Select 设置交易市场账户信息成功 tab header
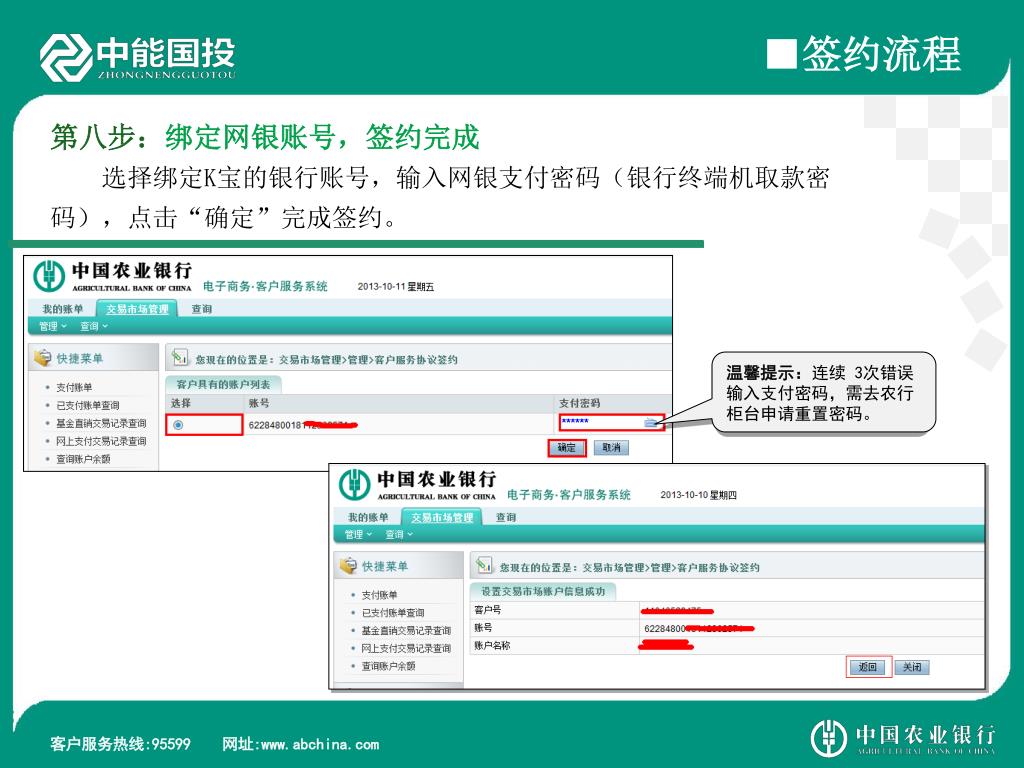Viewport: 1024px width, 768px height. pos(543,592)
